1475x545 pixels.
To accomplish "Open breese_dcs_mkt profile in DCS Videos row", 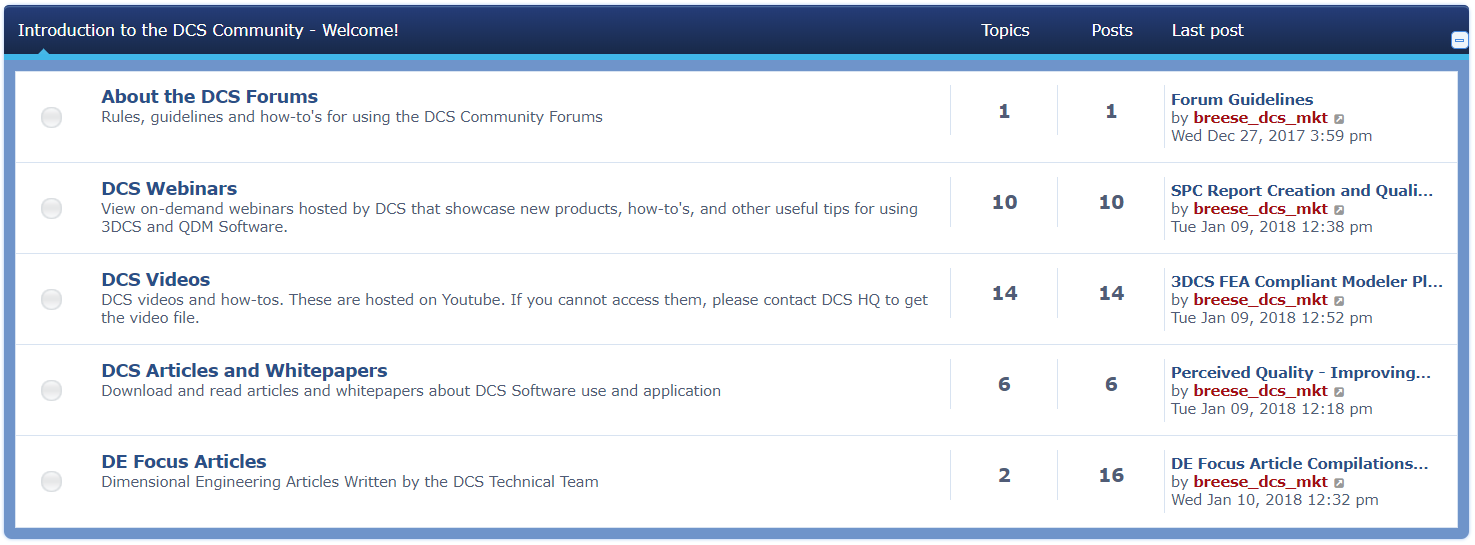I will coord(1260,300).
